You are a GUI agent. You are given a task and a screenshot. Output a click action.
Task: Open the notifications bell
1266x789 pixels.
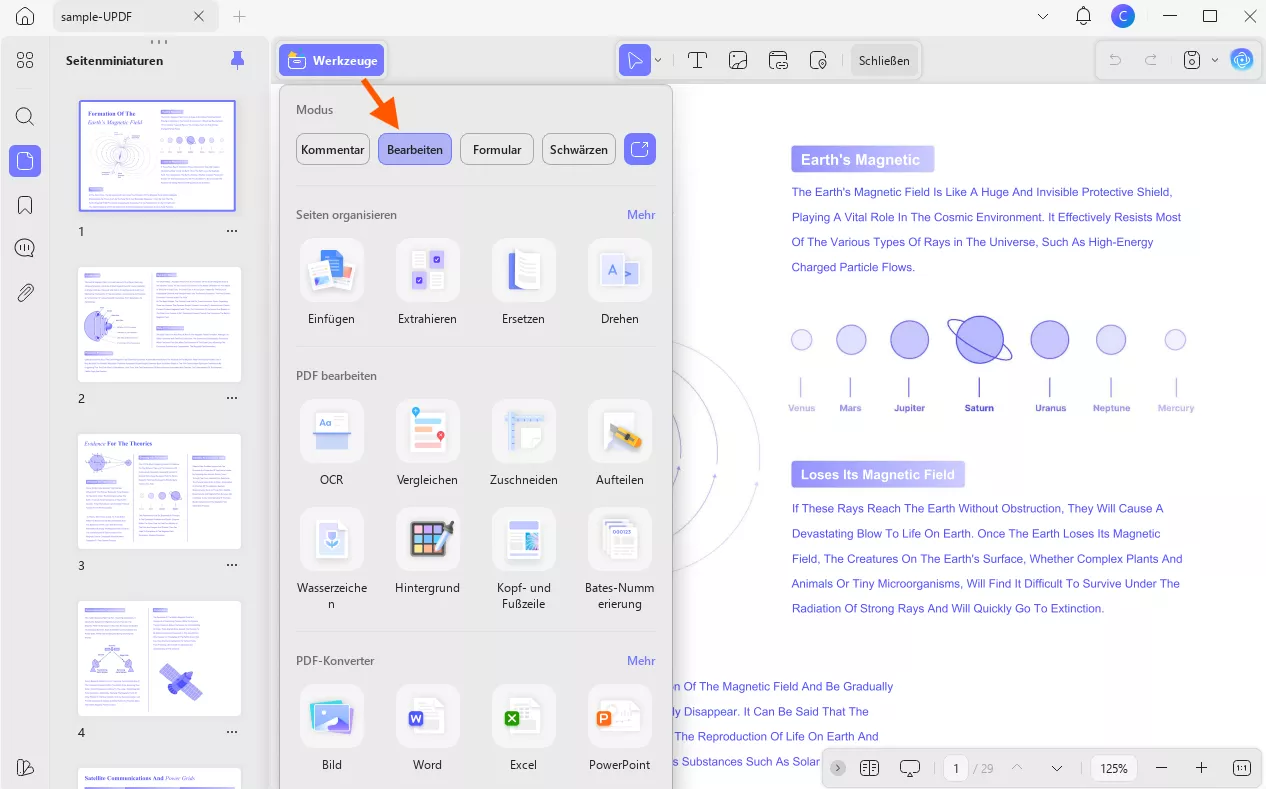[1083, 16]
